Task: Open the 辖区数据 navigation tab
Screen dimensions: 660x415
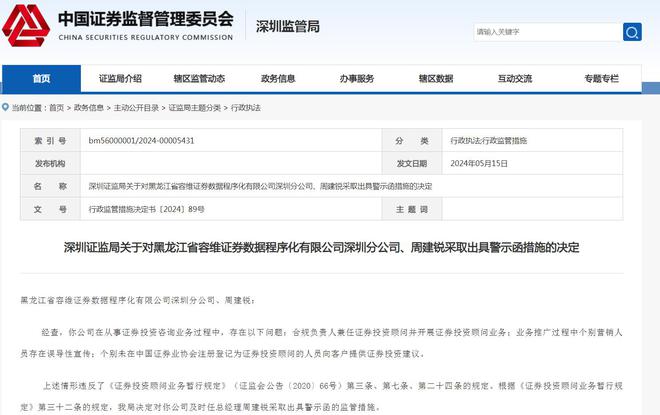Action: click(436, 79)
